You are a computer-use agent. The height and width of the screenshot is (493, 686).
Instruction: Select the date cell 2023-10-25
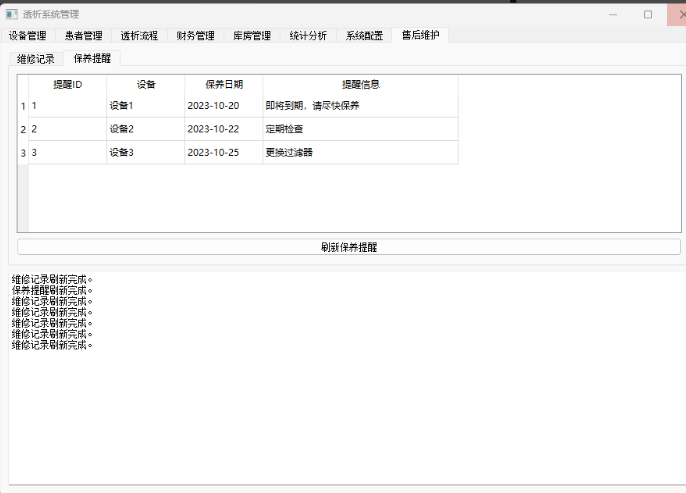224,153
